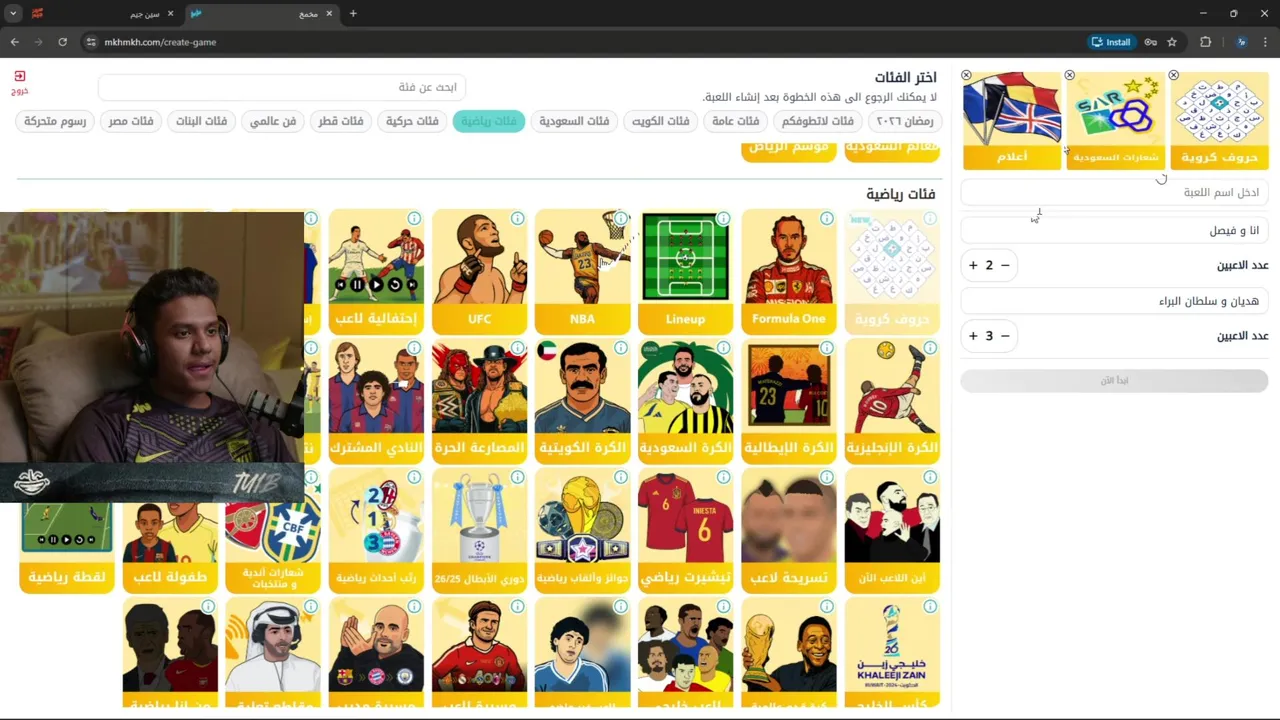Click the ابحث عن فئة search box
The width and height of the screenshot is (1280, 720).
[x=282, y=87]
